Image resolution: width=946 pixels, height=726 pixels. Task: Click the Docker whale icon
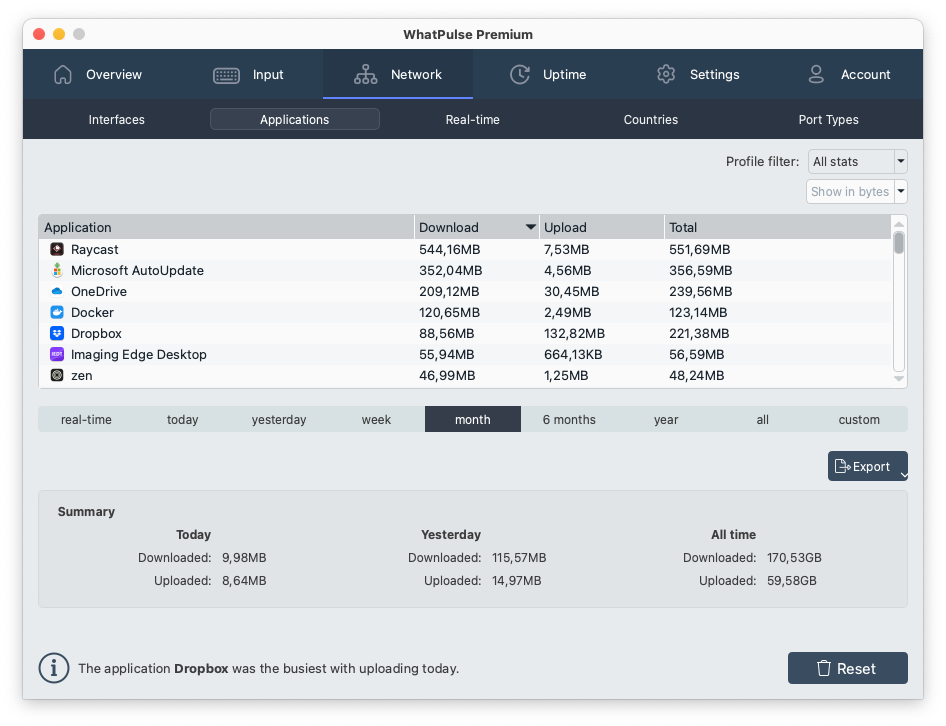pos(57,312)
